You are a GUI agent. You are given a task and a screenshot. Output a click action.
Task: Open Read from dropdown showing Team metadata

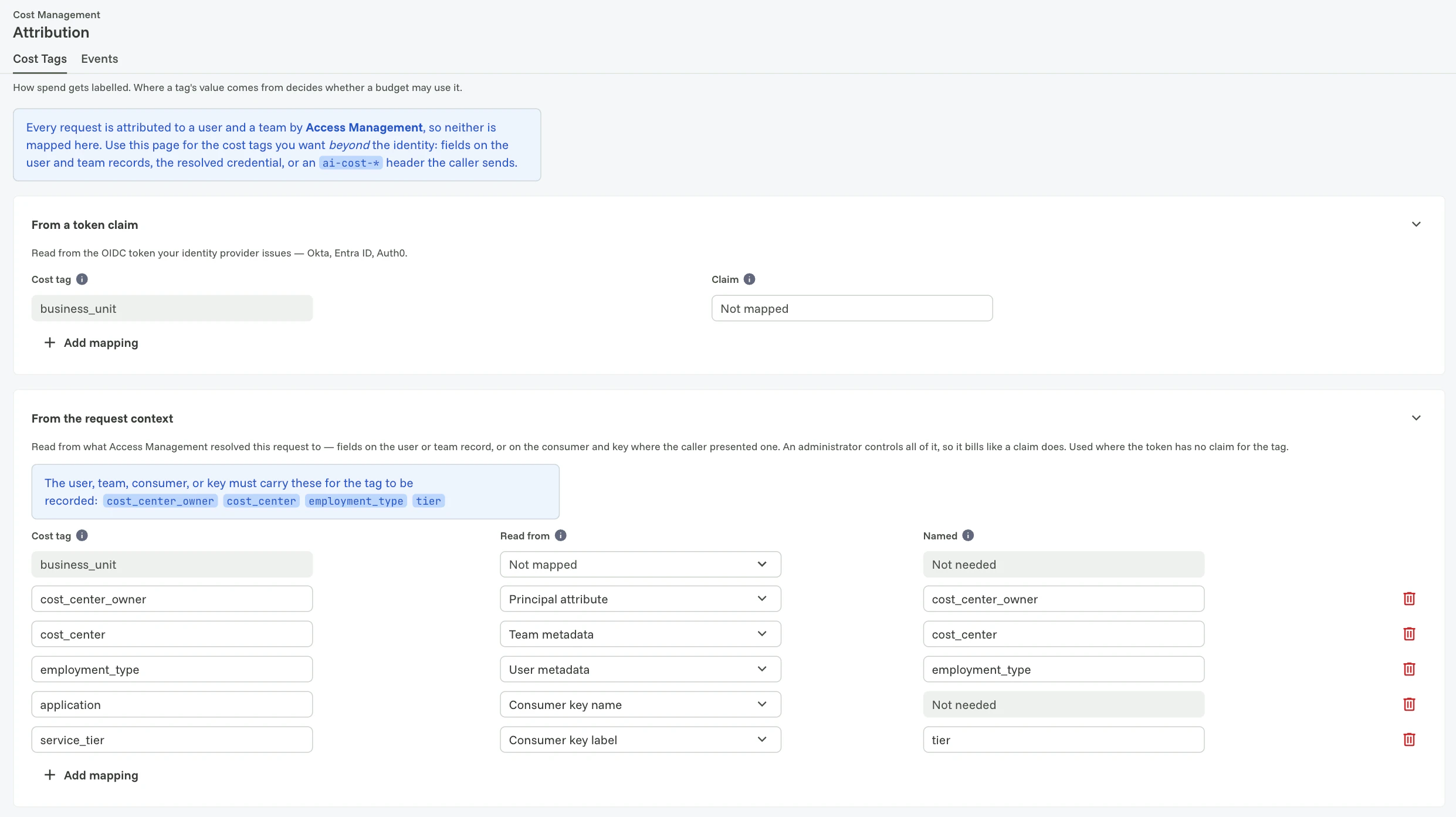pyautogui.click(x=640, y=634)
